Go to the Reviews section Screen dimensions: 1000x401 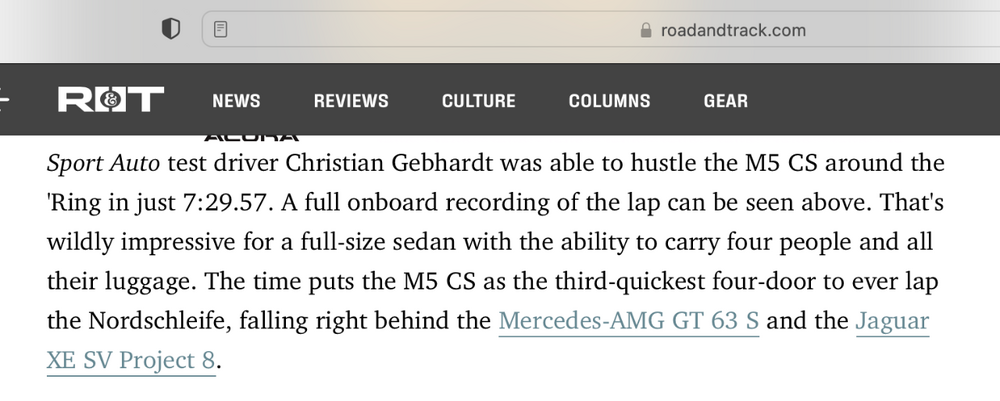tap(351, 101)
